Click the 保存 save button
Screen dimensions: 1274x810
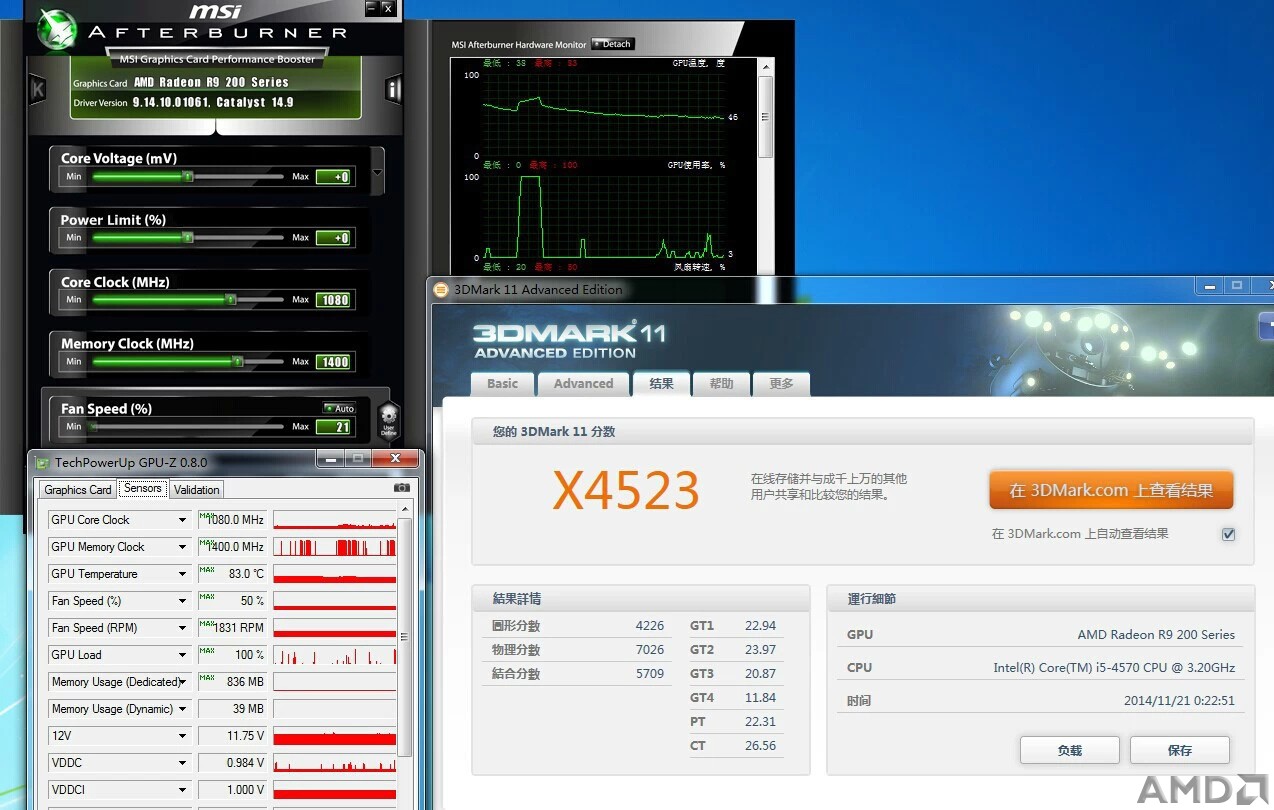coord(1180,750)
